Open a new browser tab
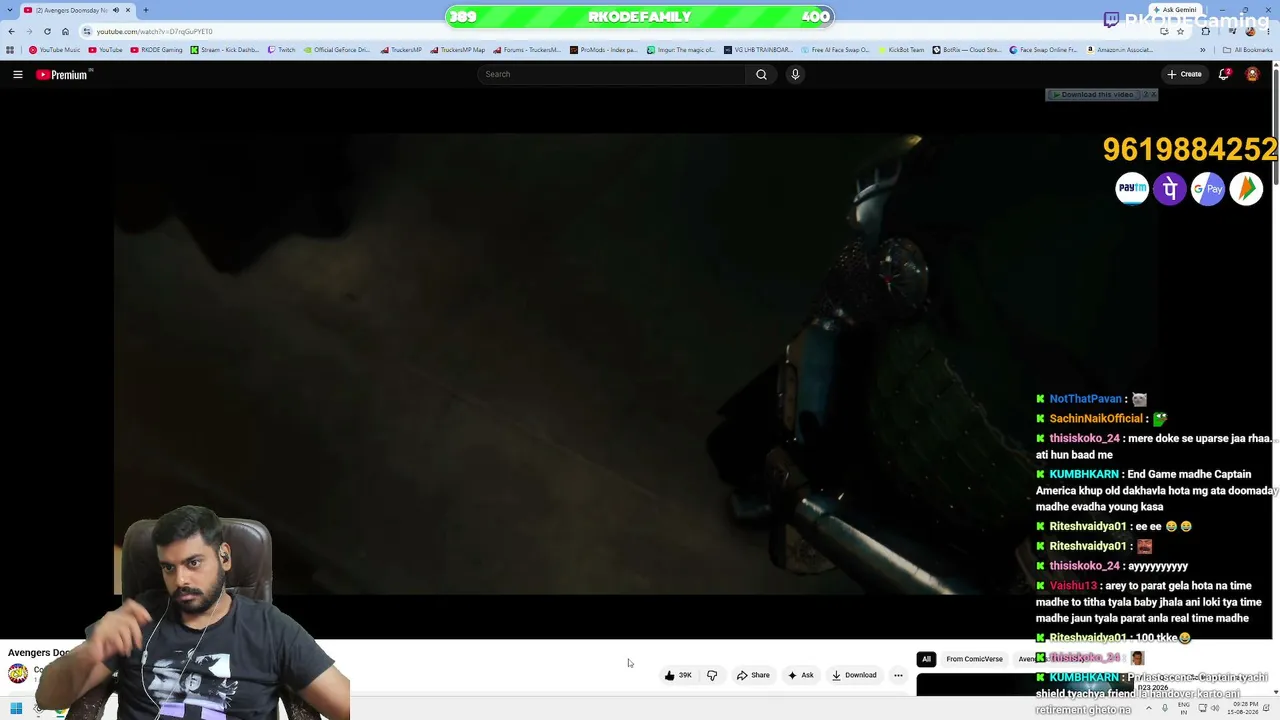Viewport: 1280px width, 720px height. point(146,10)
